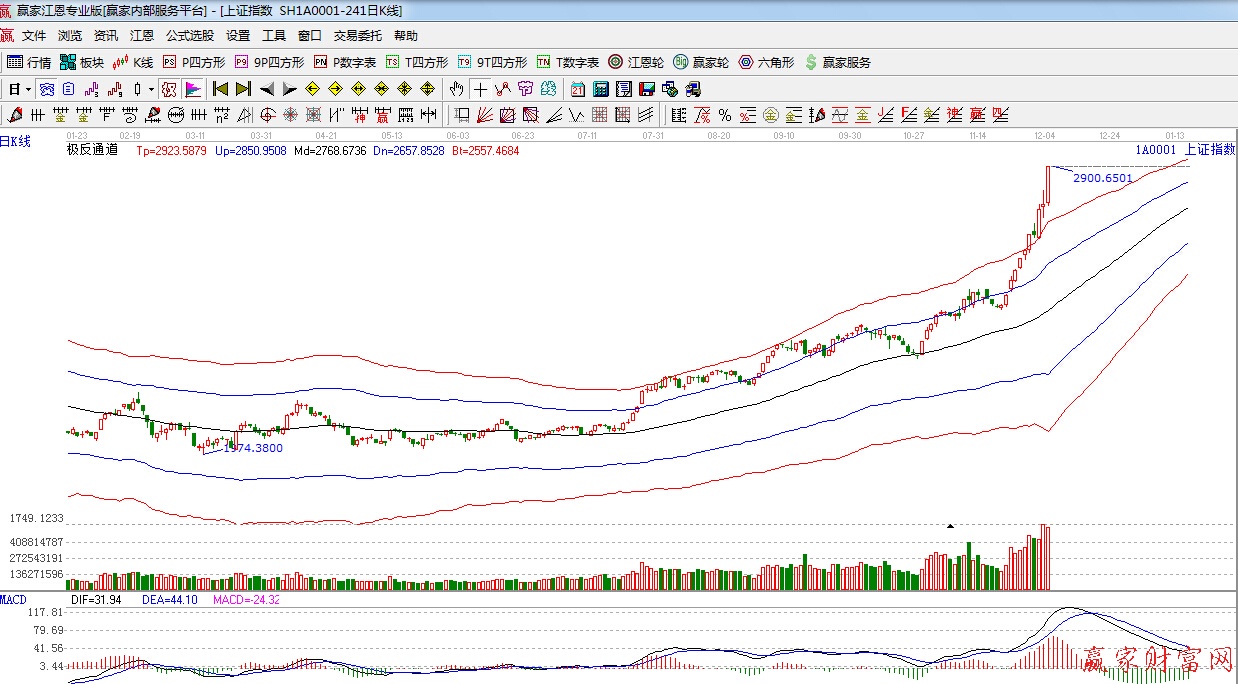Open the 六角形 hexagon tool

click(x=766, y=62)
